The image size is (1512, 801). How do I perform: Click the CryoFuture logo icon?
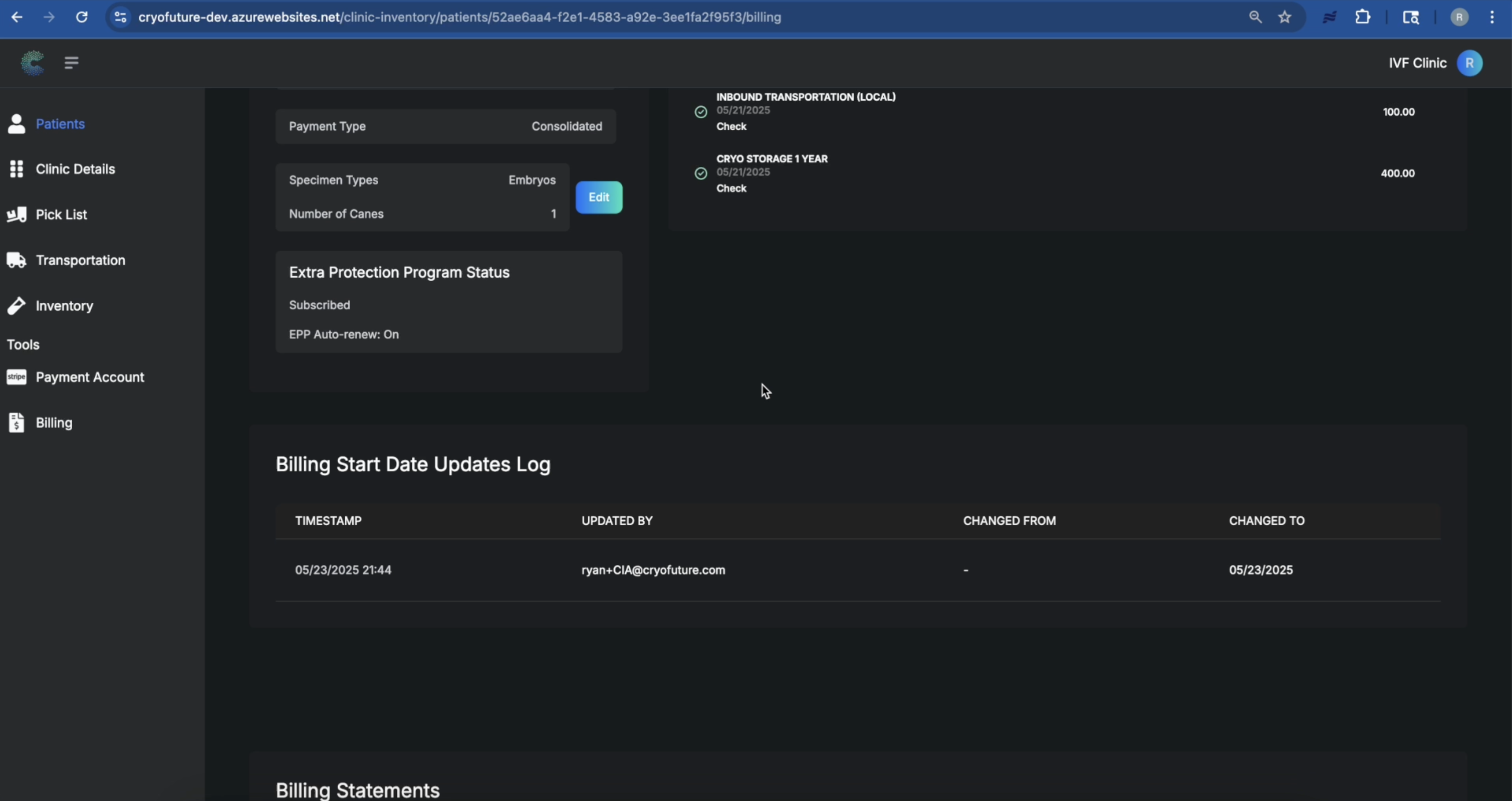pos(32,63)
